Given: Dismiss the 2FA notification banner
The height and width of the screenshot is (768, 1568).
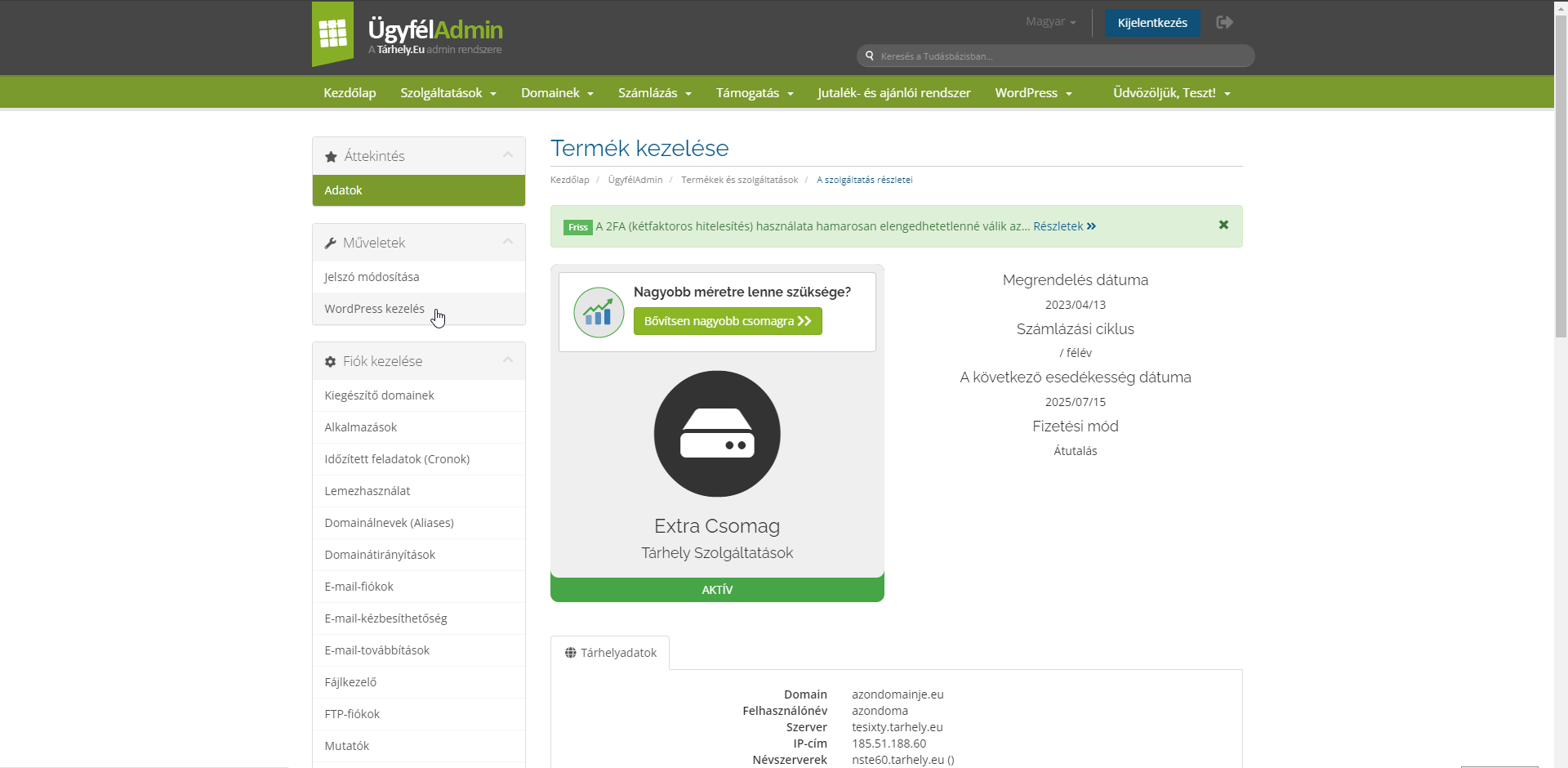Looking at the screenshot, I should (1223, 225).
